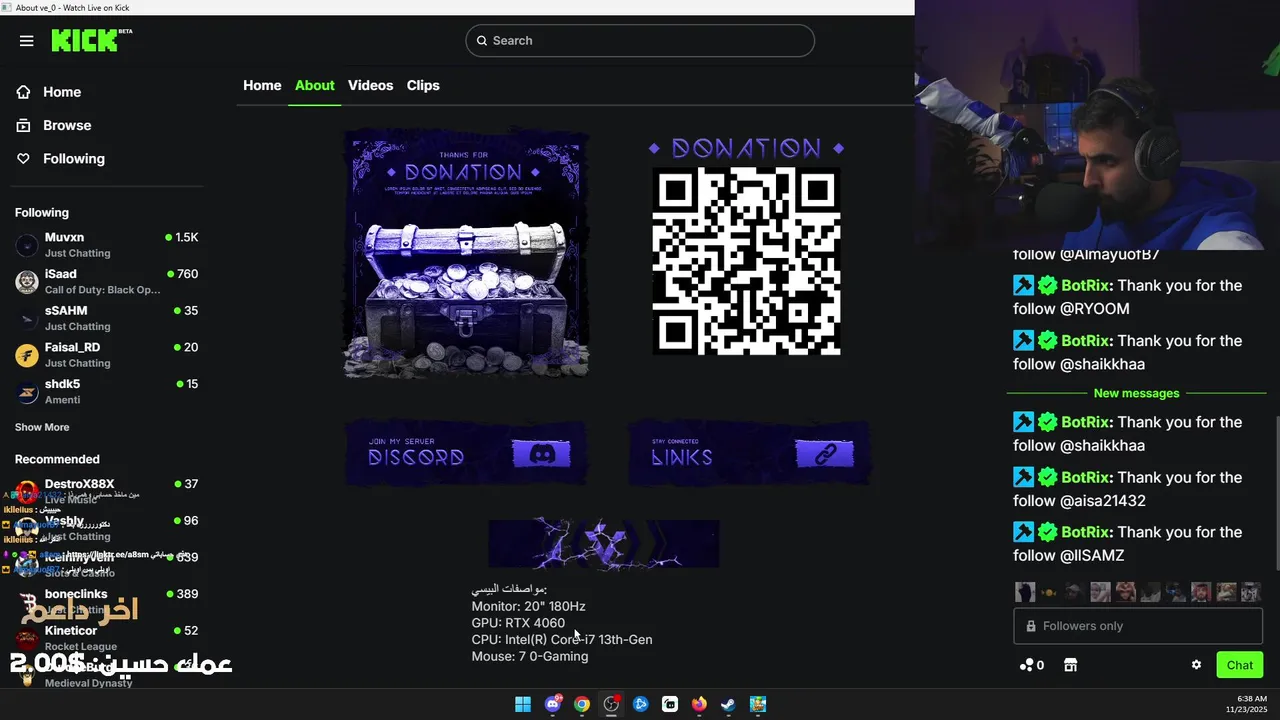The height and width of the screenshot is (720, 1280).
Task: Open Discord from the taskbar
Action: 553,704
